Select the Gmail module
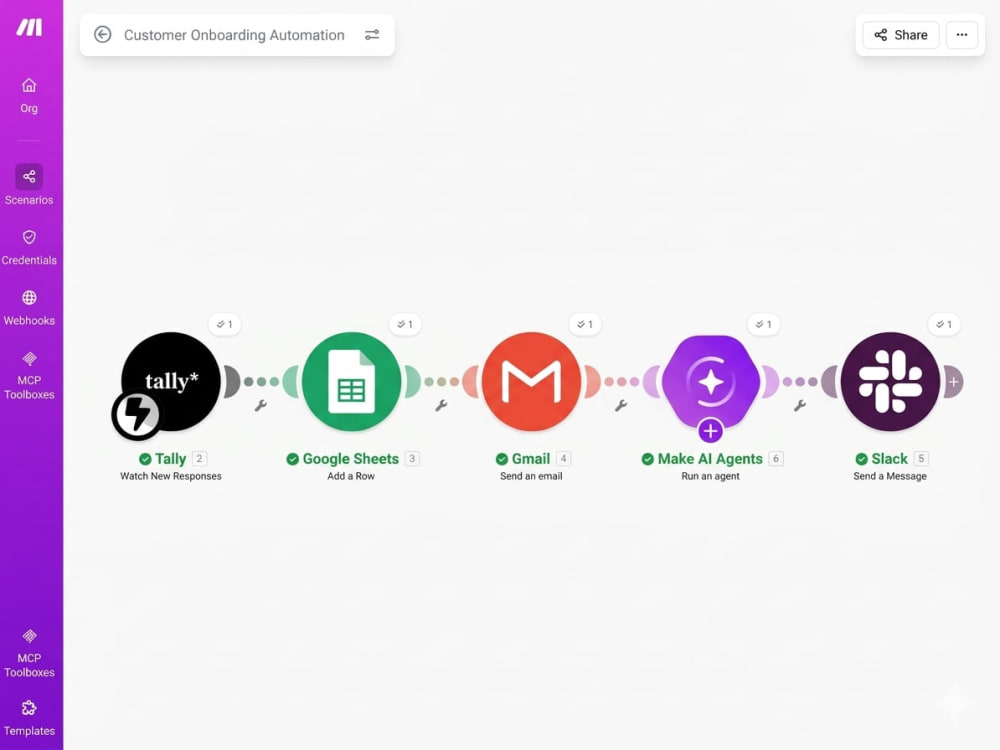1000x750 pixels. [x=531, y=381]
